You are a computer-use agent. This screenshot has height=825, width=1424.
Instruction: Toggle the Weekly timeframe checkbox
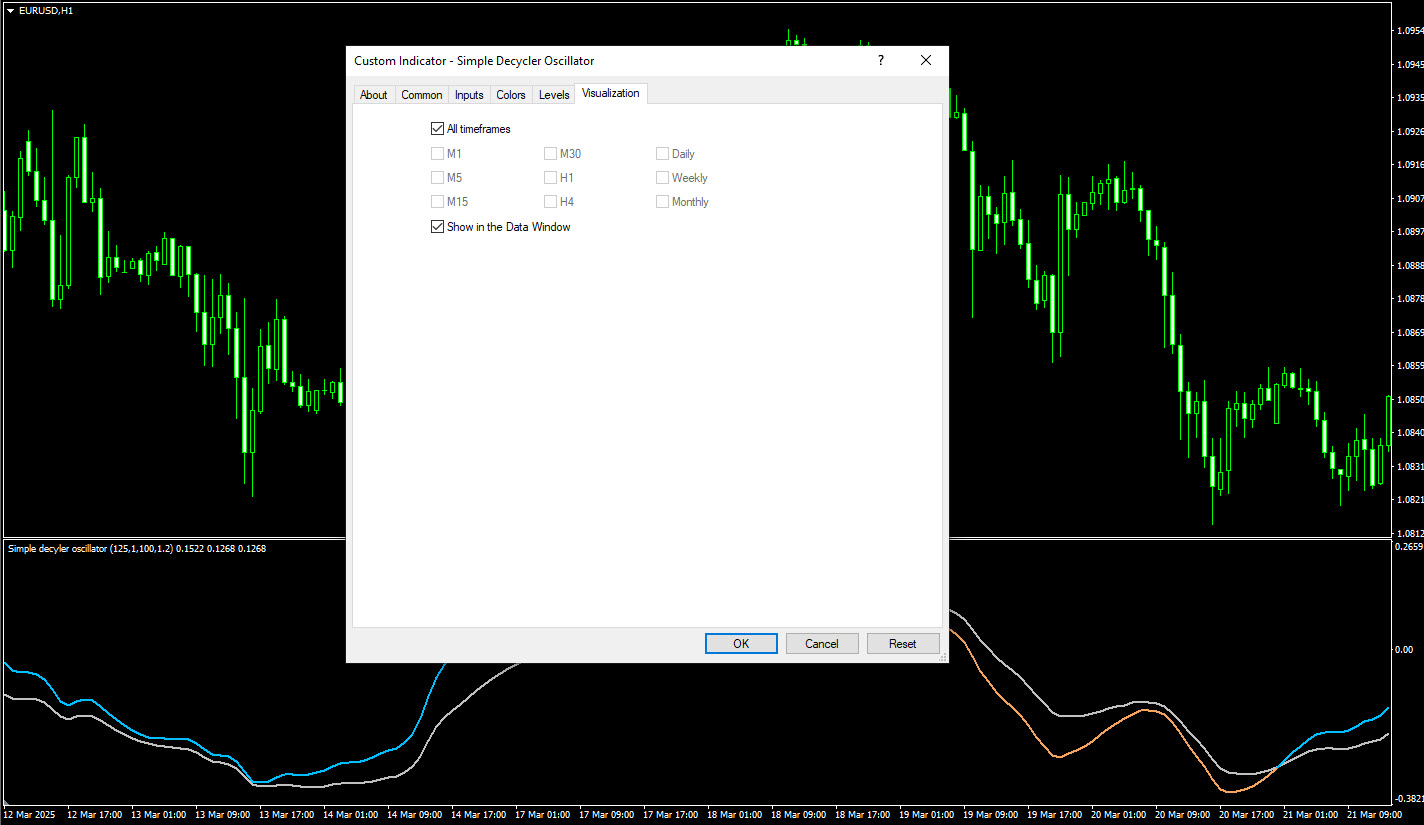pos(662,178)
